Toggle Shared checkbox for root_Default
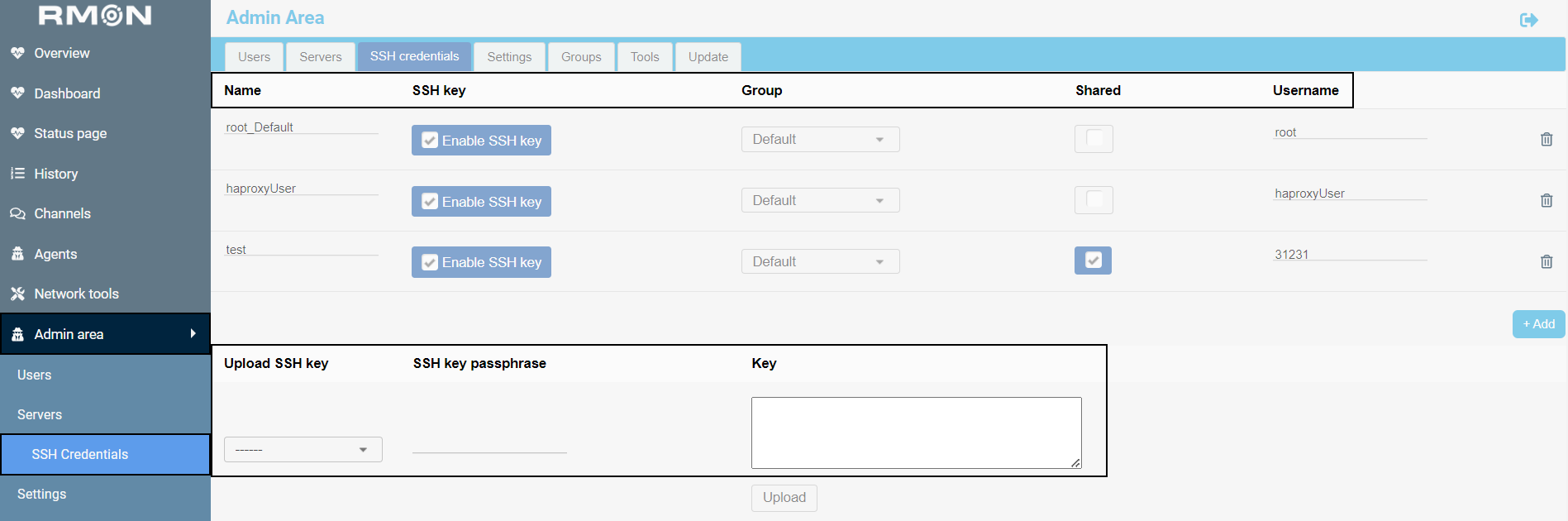The height and width of the screenshot is (521, 1568). 1094,139
